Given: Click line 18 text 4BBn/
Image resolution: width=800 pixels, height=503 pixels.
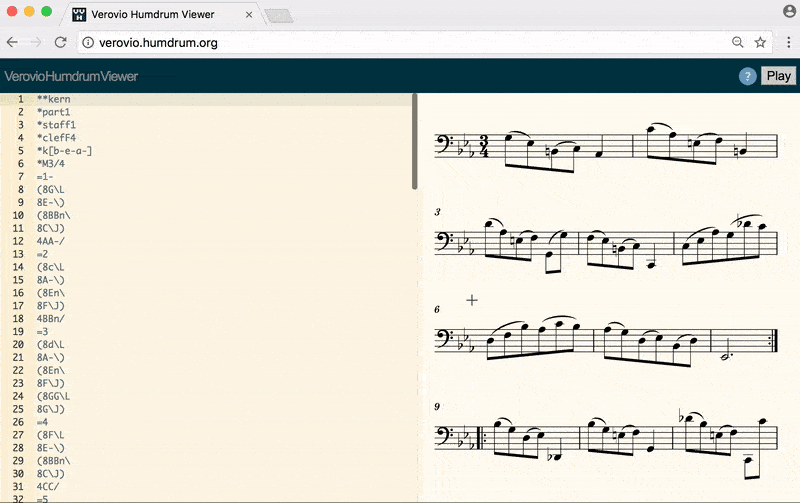Looking at the screenshot, I should pos(51,318).
